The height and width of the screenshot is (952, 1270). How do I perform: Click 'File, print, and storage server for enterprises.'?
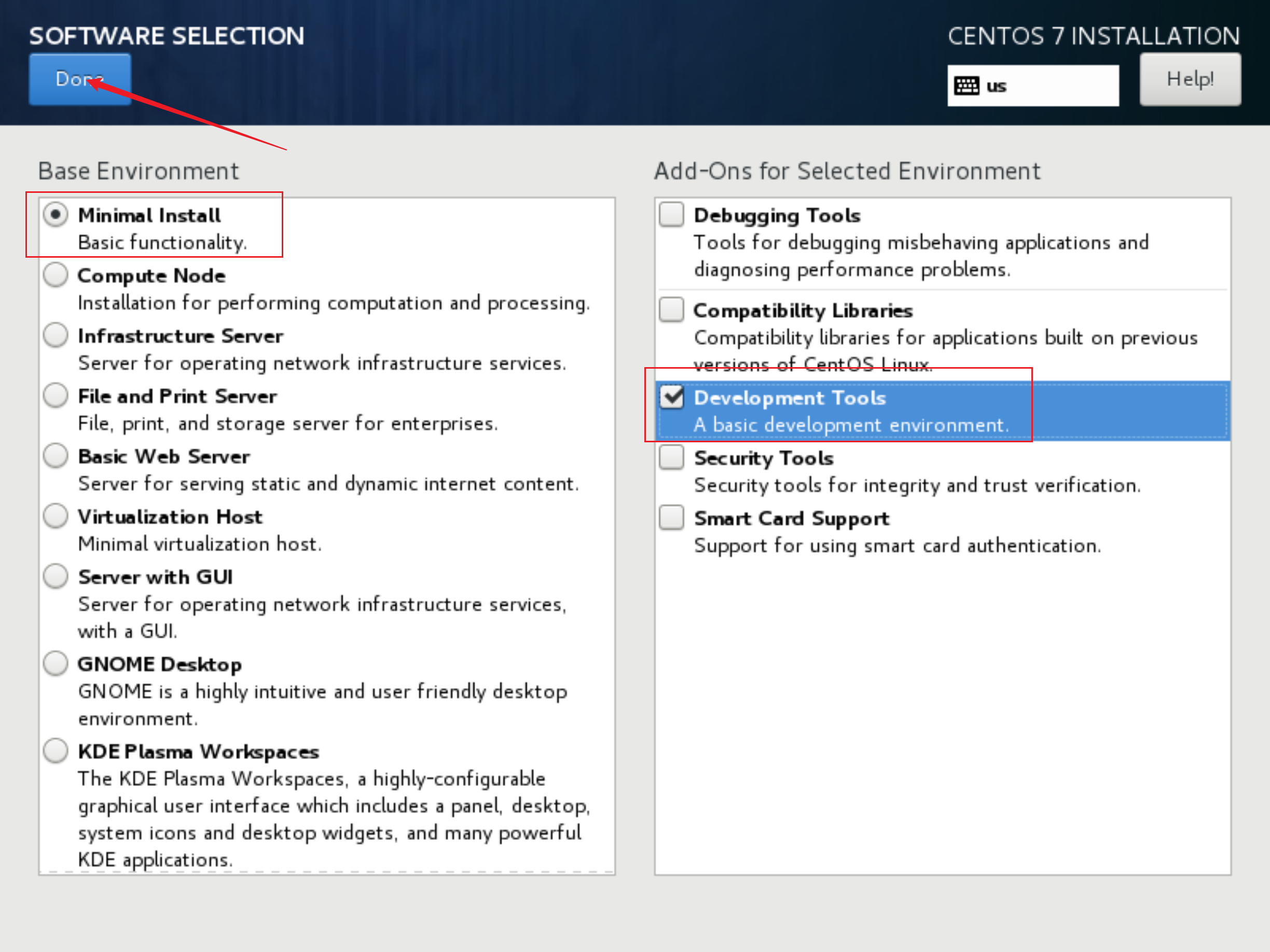[287, 424]
